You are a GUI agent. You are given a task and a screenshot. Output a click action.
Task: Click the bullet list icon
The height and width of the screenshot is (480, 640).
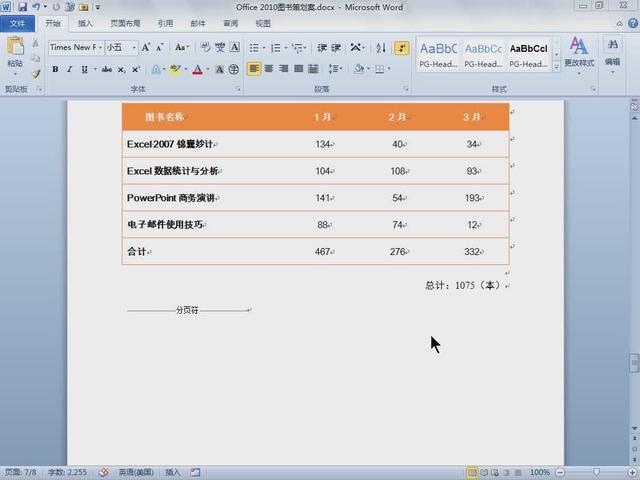coord(254,47)
